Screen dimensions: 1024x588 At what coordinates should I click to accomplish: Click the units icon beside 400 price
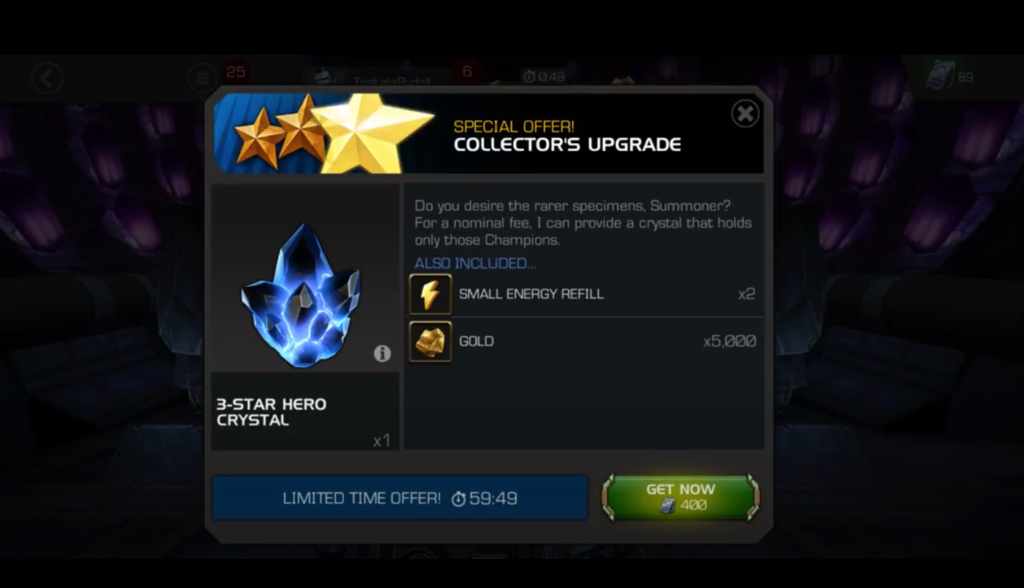[667, 506]
